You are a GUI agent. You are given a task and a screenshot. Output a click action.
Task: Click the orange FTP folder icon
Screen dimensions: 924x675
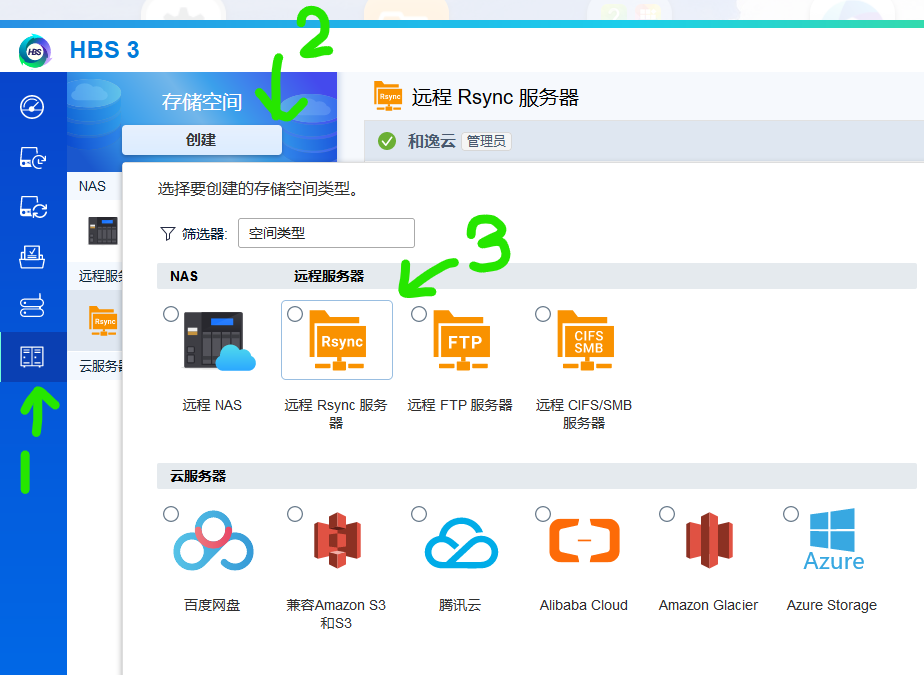(x=462, y=340)
